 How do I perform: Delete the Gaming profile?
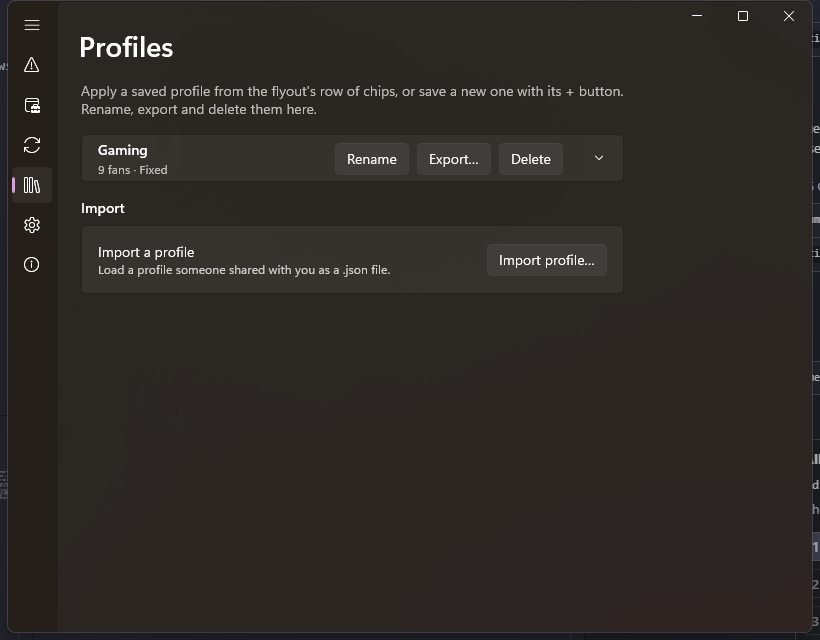[530, 159]
